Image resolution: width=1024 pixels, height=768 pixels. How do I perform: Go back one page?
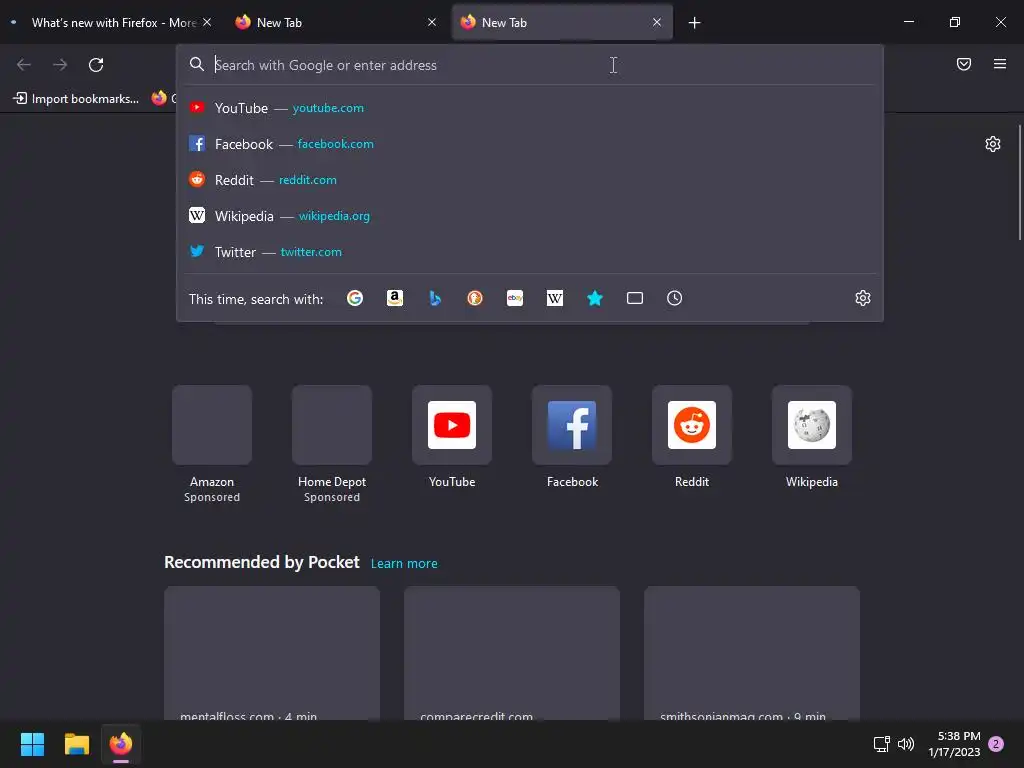coord(24,65)
